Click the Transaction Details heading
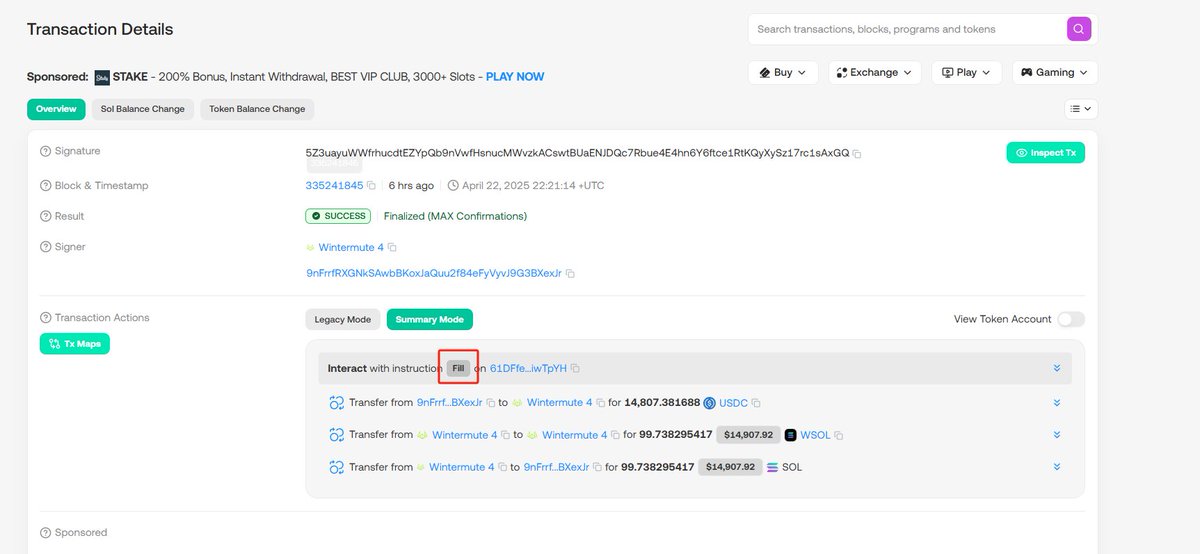This screenshot has width=1200, height=554. tap(100, 29)
